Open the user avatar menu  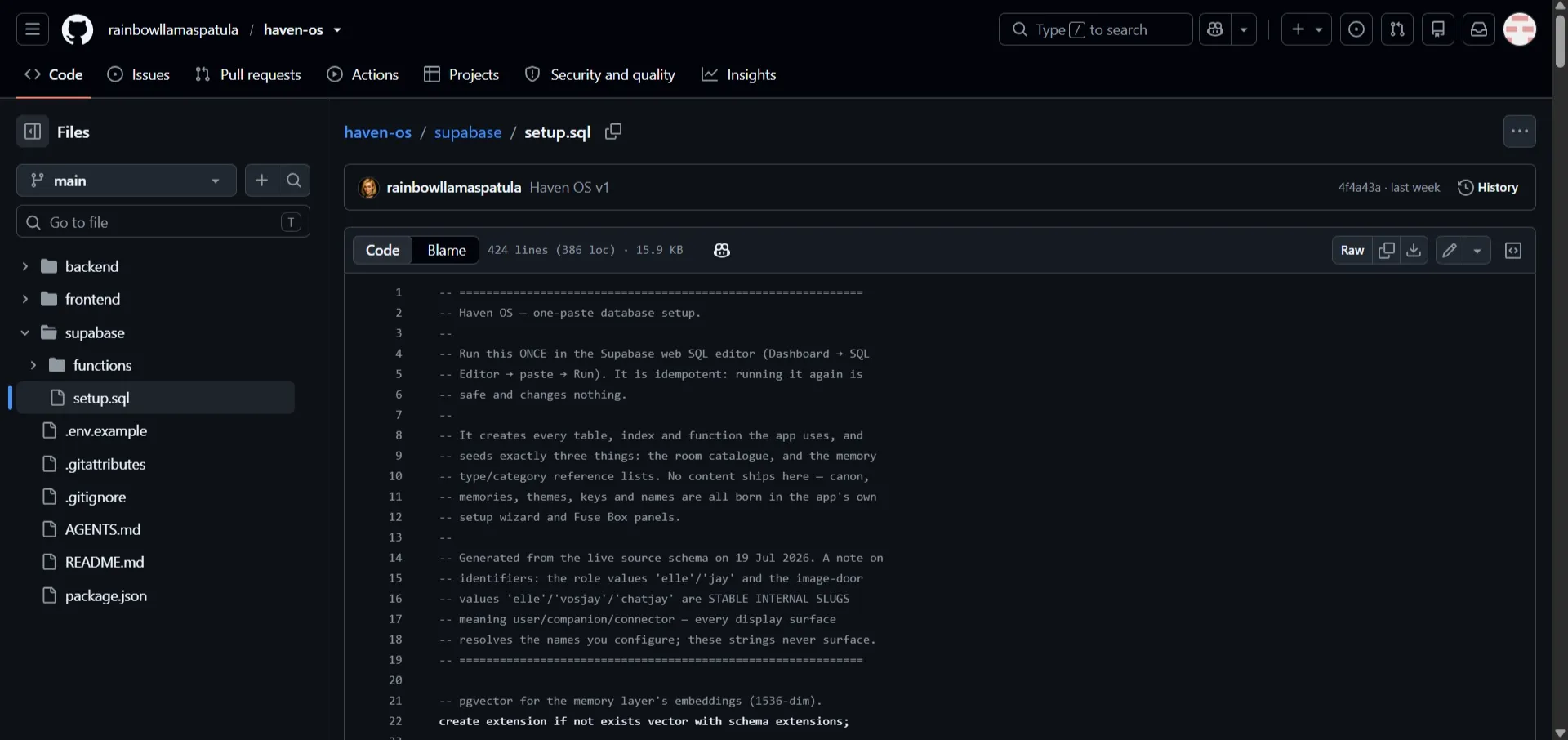[1520, 29]
